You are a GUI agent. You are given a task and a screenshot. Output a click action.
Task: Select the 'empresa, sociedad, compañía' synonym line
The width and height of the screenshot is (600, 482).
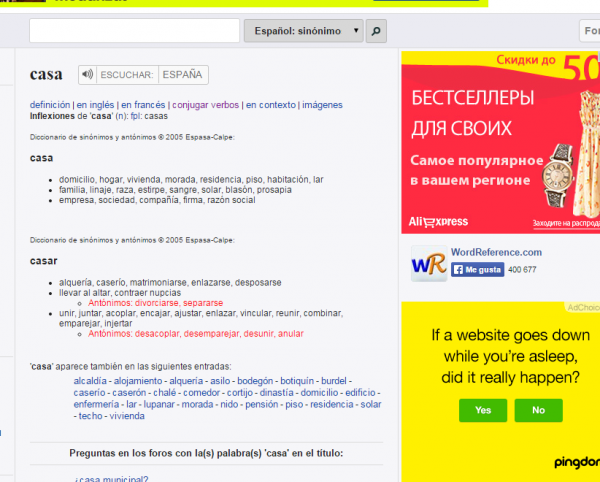point(157,200)
